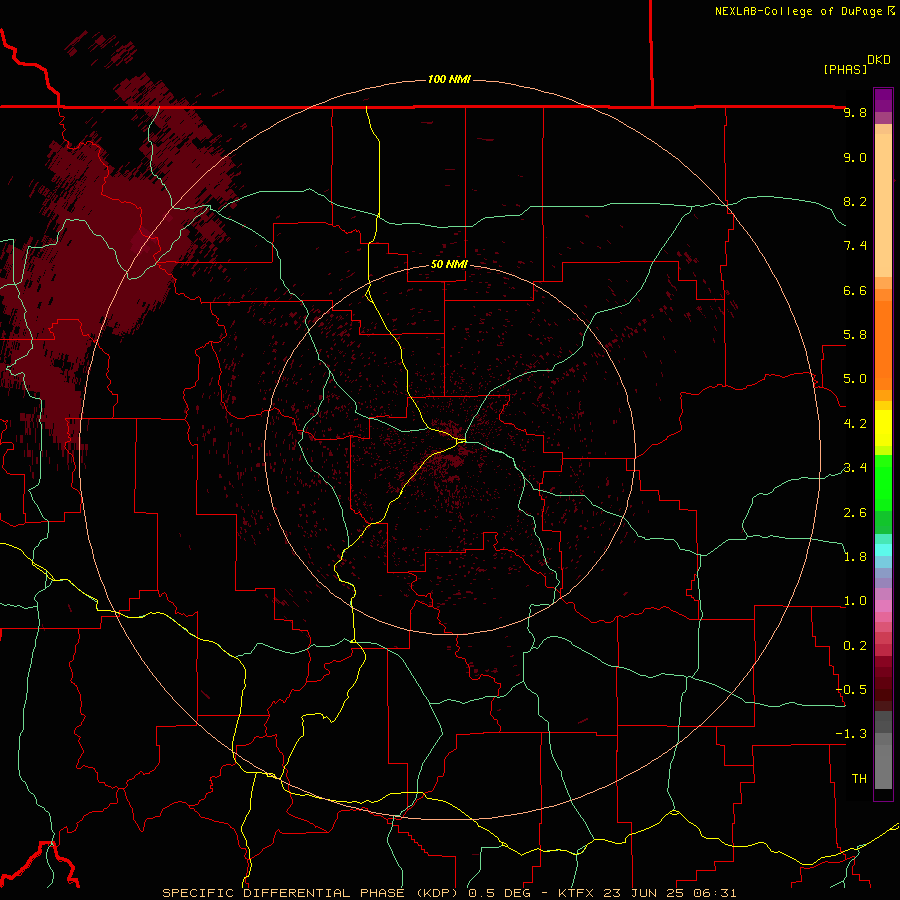Select the 9.0 value on the scale

pyautogui.click(x=855, y=157)
